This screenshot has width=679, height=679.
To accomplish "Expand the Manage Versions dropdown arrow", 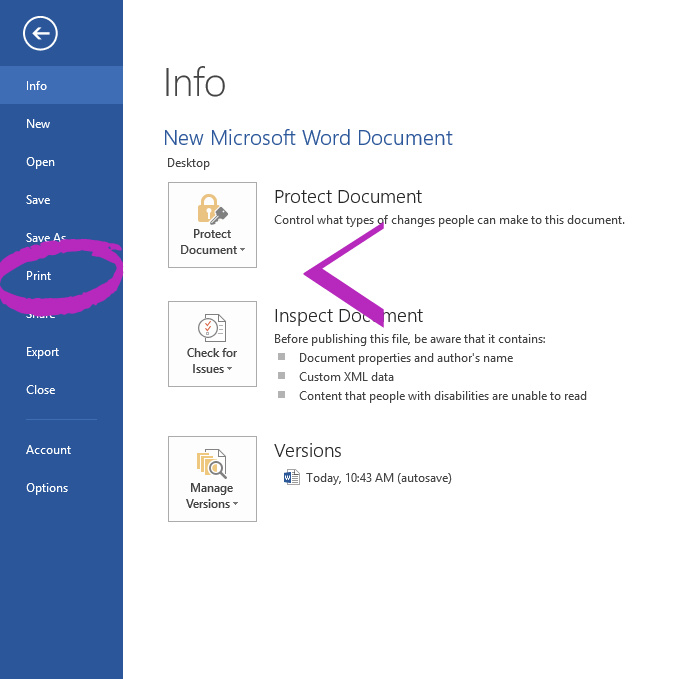I will click(236, 505).
